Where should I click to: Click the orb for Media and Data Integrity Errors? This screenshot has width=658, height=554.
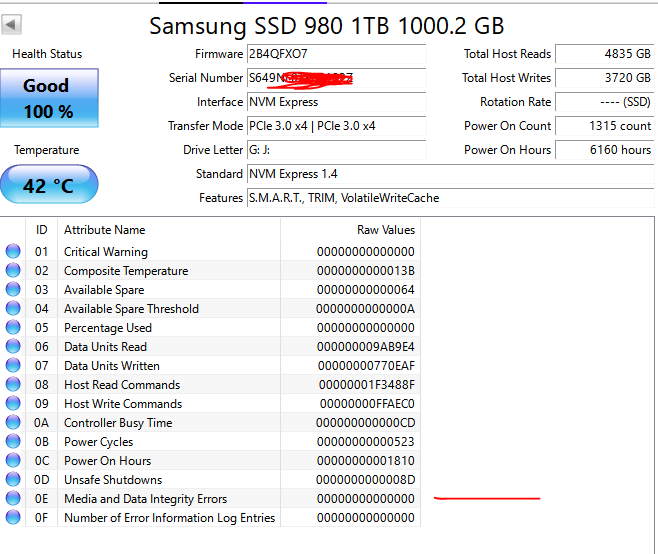click(13, 499)
